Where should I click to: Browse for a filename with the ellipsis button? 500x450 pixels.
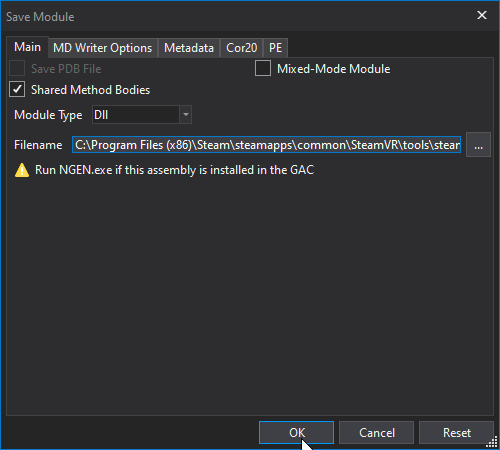coord(478,145)
